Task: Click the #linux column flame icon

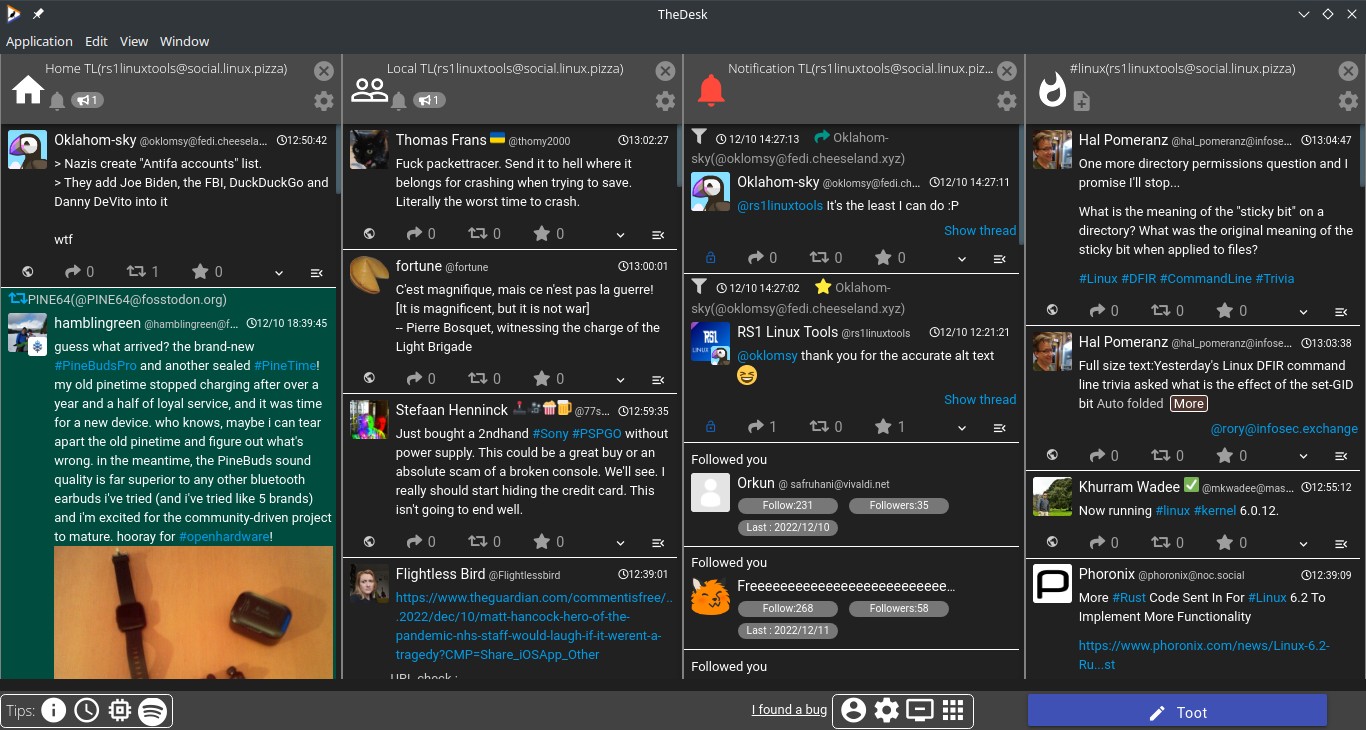Action: (x=1052, y=90)
